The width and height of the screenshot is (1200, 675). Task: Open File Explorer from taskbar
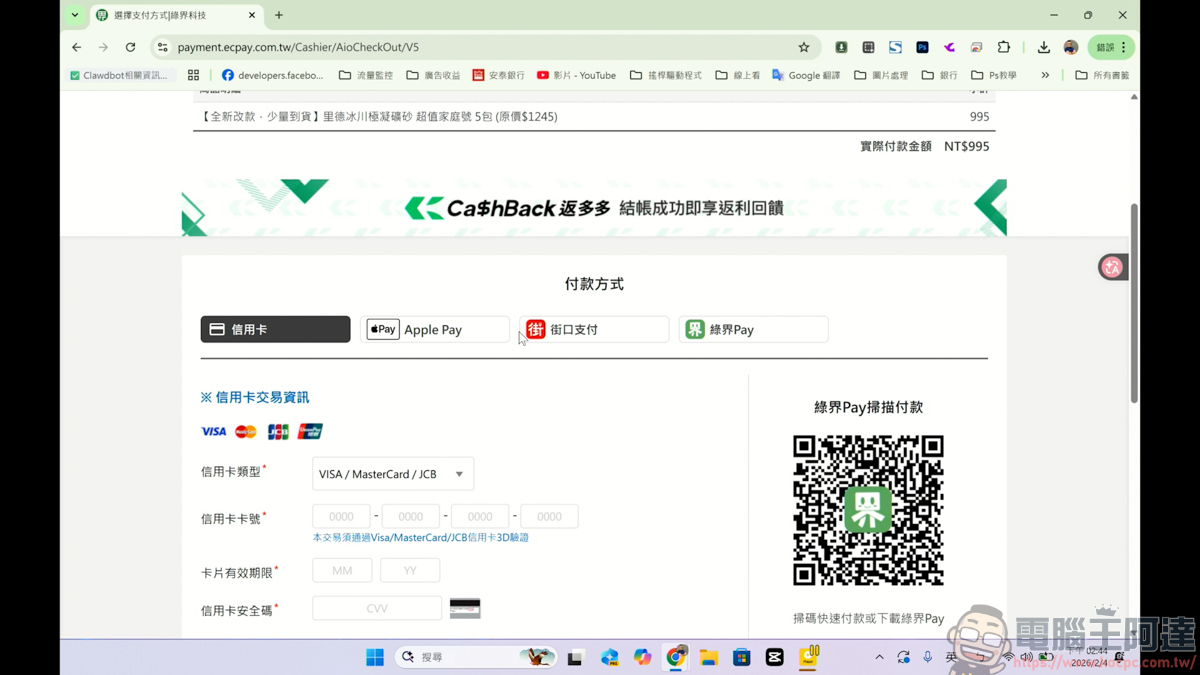coord(709,657)
